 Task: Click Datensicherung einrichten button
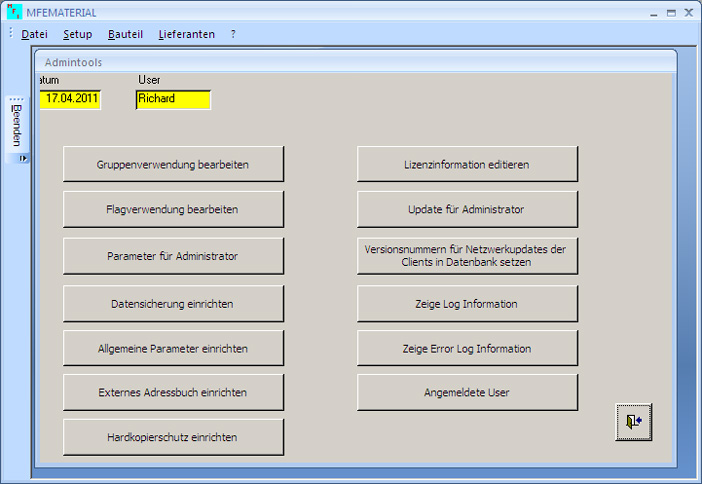point(173,304)
